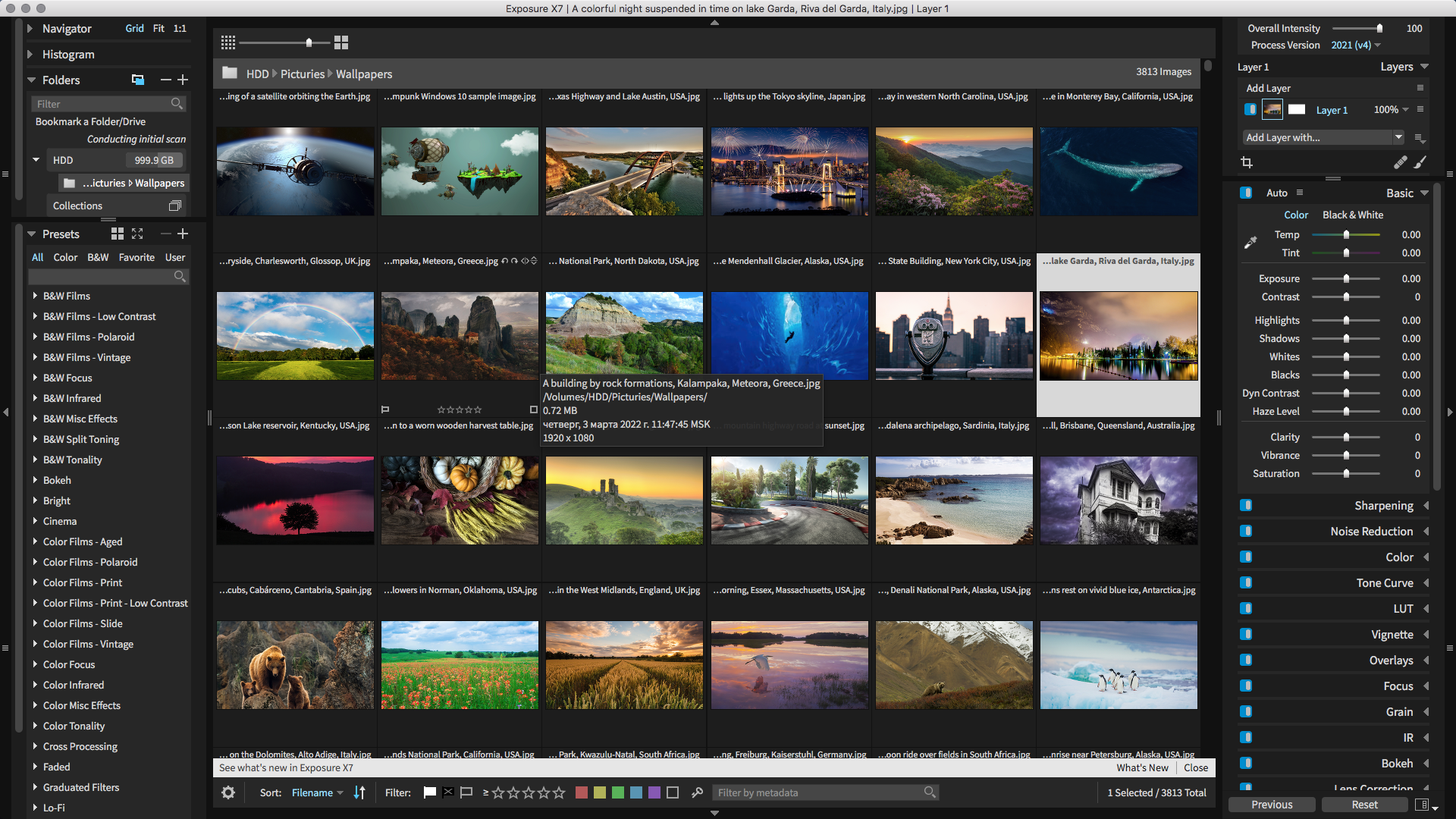Select the Favorite presets tab
This screenshot has width=1456, height=819.
point(136,257)
